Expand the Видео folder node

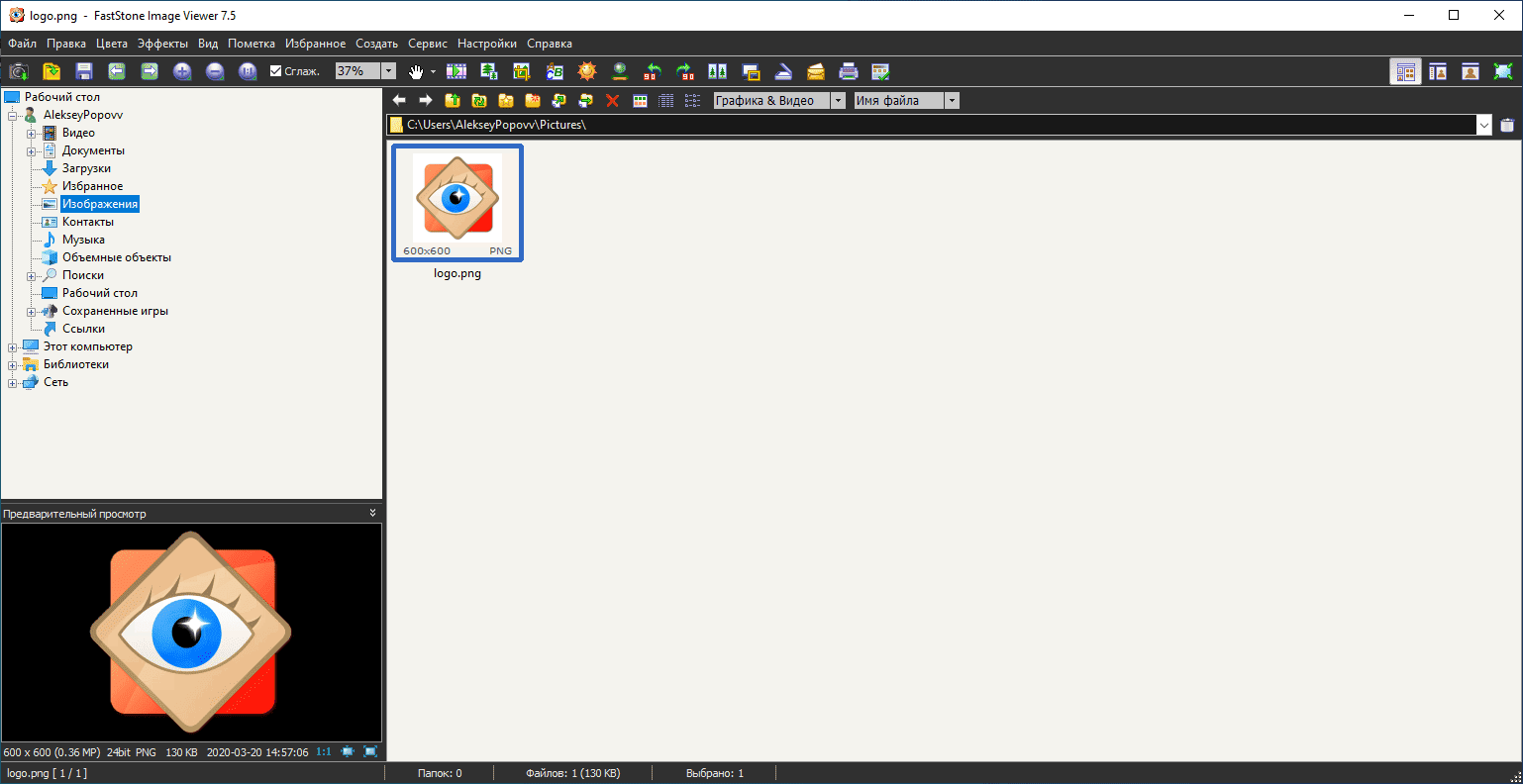(x=31, y=134)
